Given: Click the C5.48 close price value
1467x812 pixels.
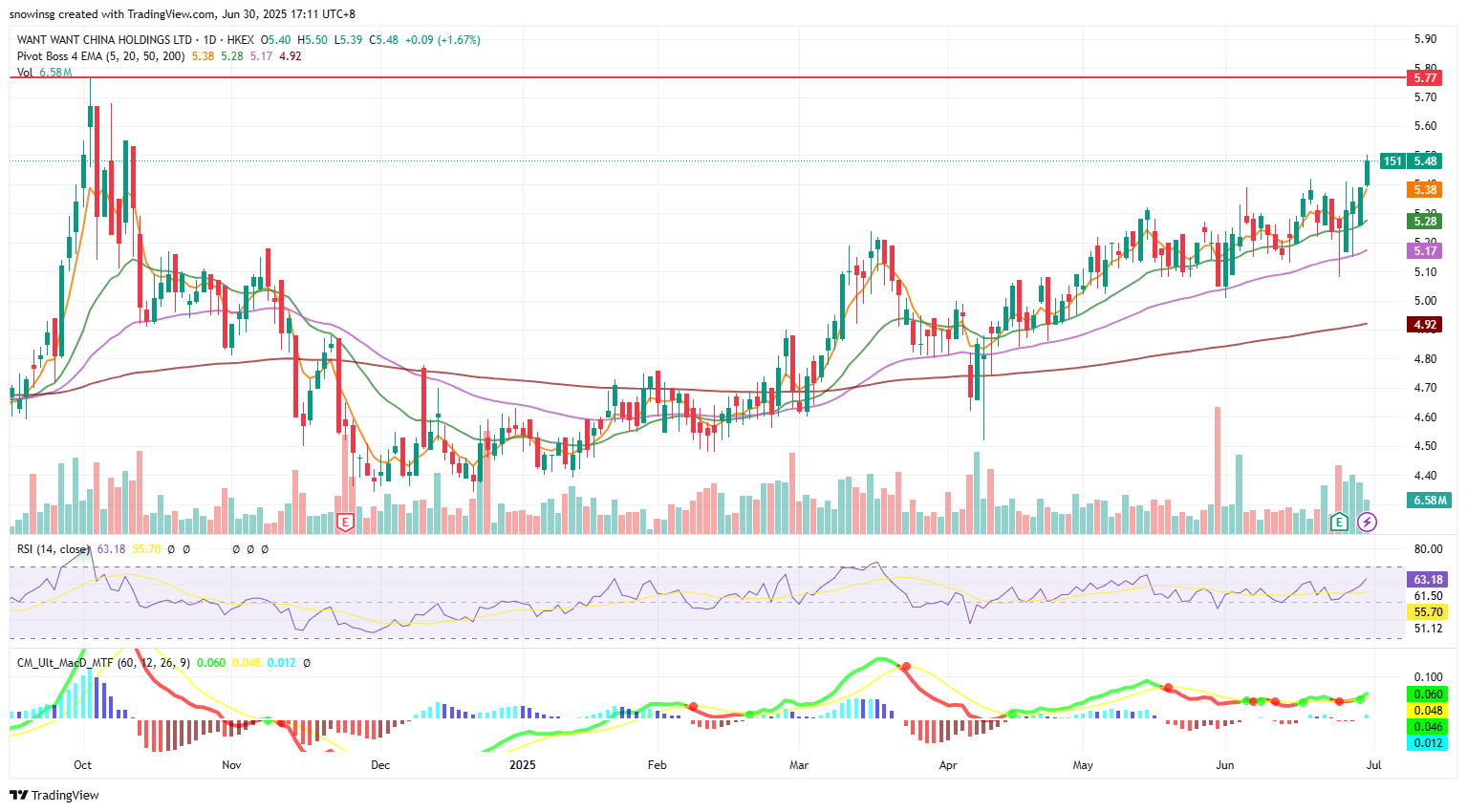Looking at the screenshot, I should pos(384,40).
